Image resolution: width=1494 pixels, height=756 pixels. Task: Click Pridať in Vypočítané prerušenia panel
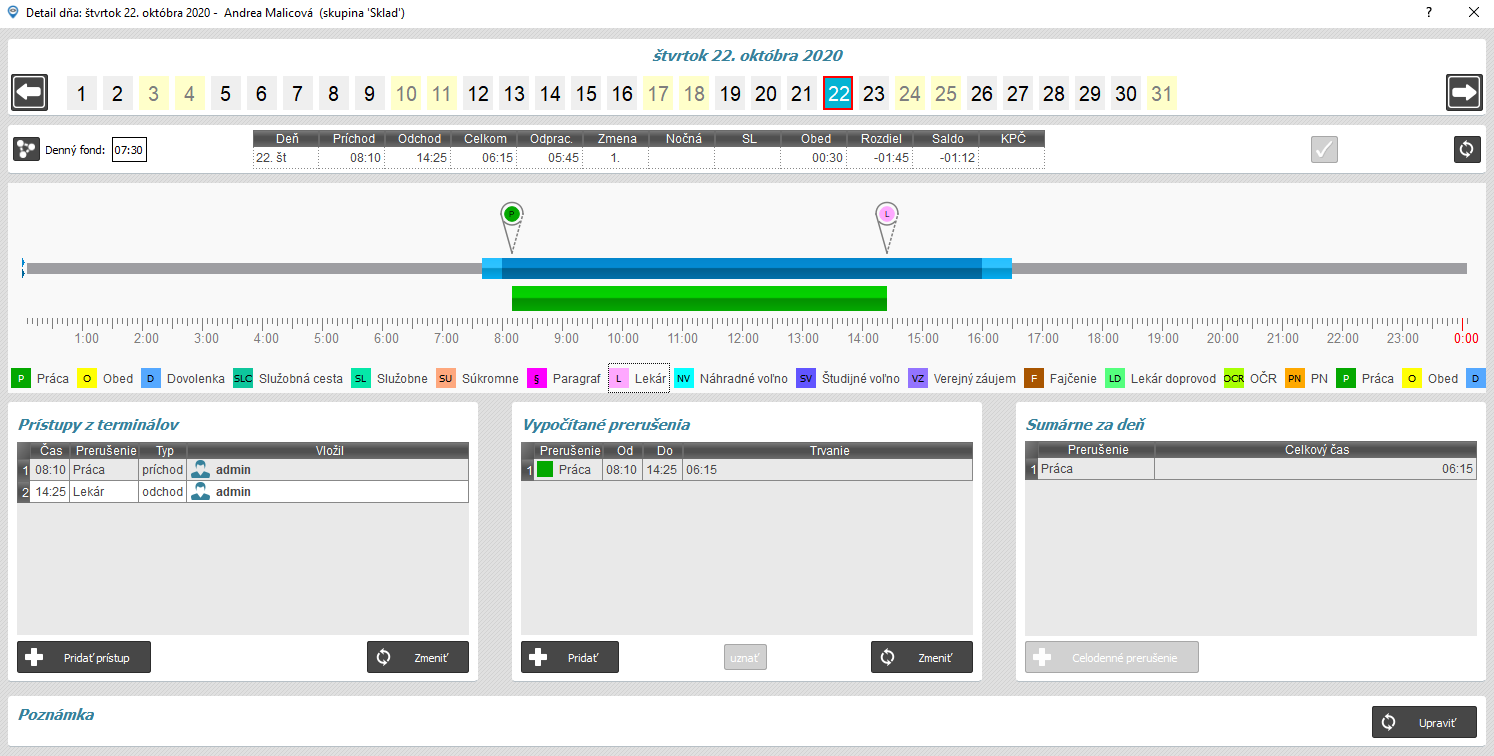(x=570, y=657)
